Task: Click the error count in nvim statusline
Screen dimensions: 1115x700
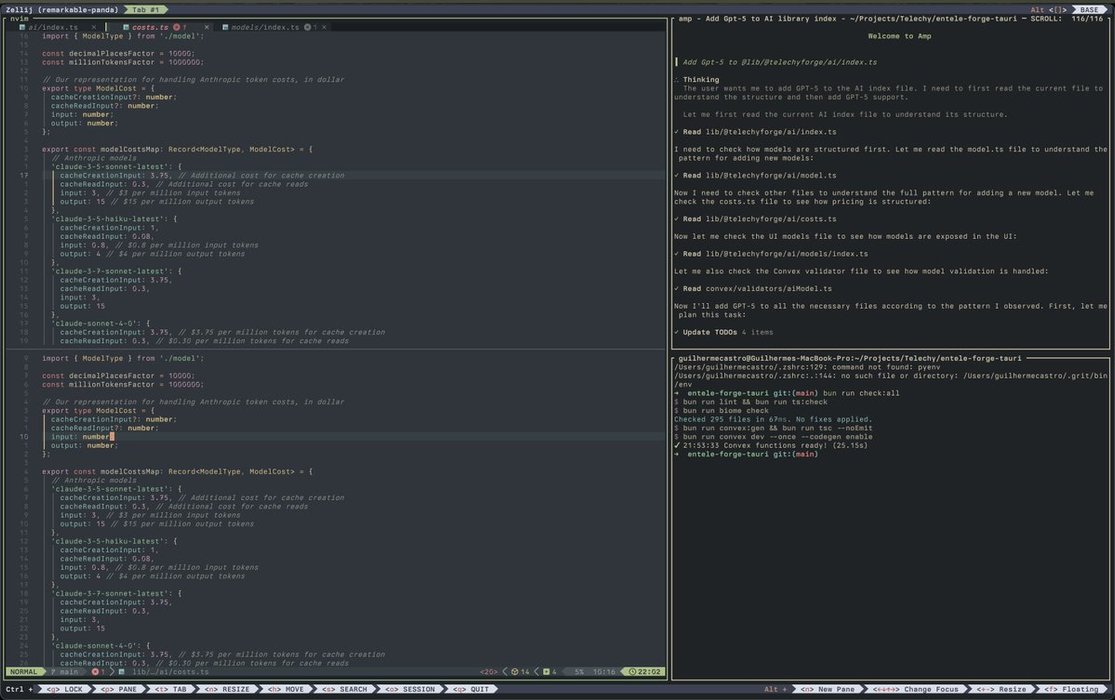Action: (x=100, y=672)
